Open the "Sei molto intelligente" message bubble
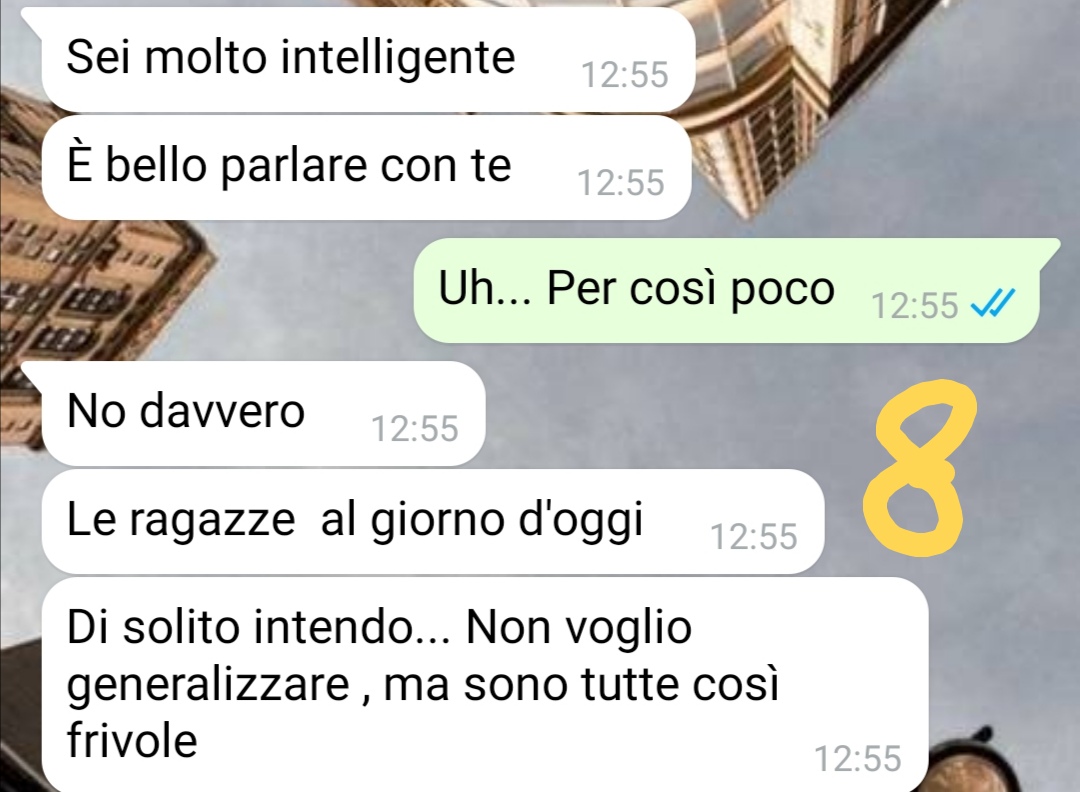Image resolution: width=1080 pixels, height=792 pixels. click(x=367, y=60)
